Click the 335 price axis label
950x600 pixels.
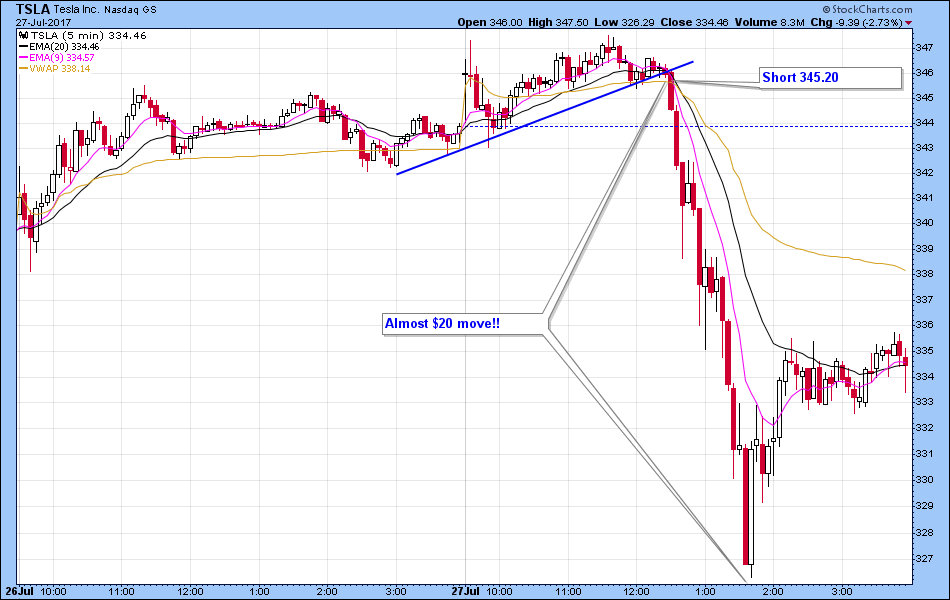click(924, 351)
